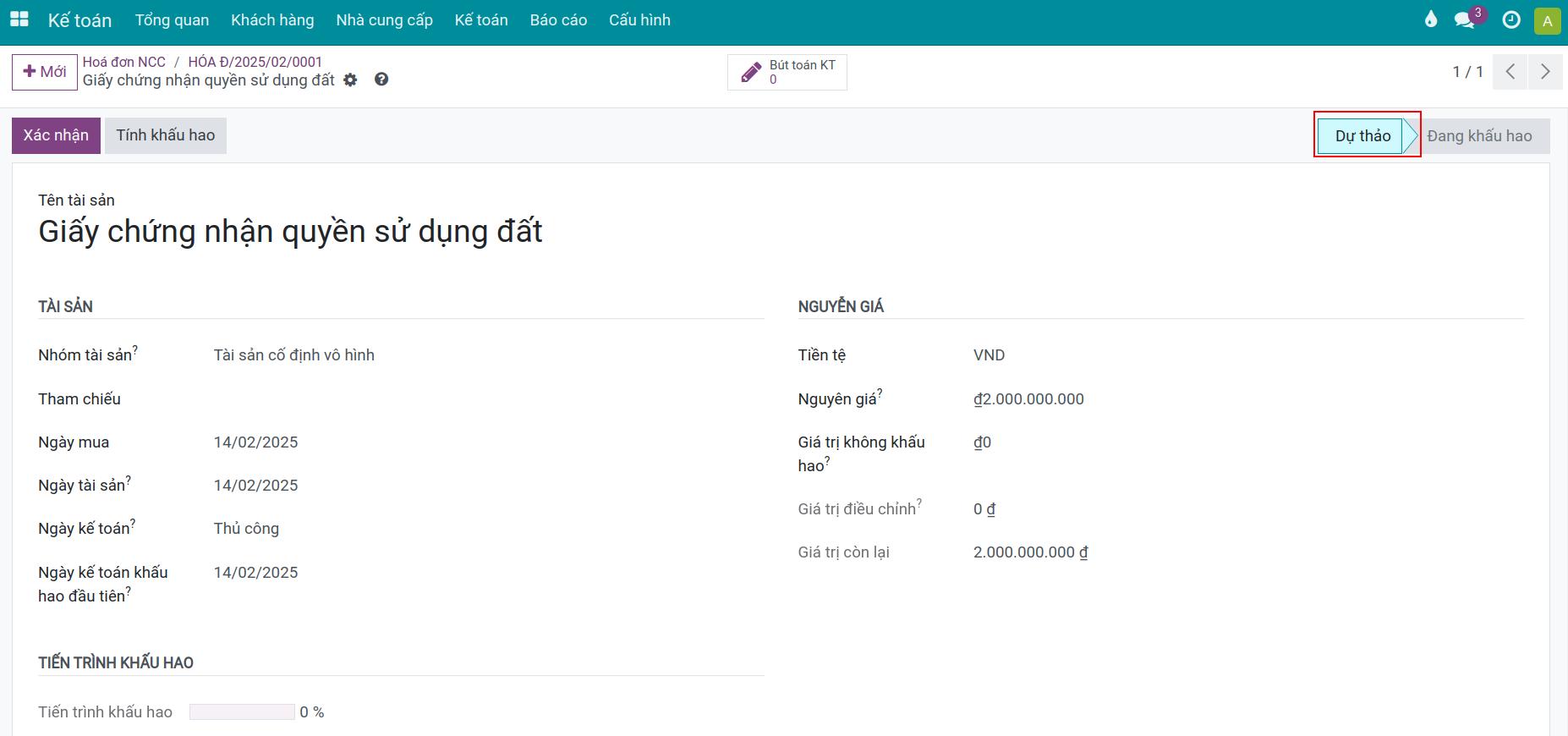Image resolution: width=1568 pixels, height=736 pixels.
Task: Open the chat messages icon
Action: coord(1465,20)
